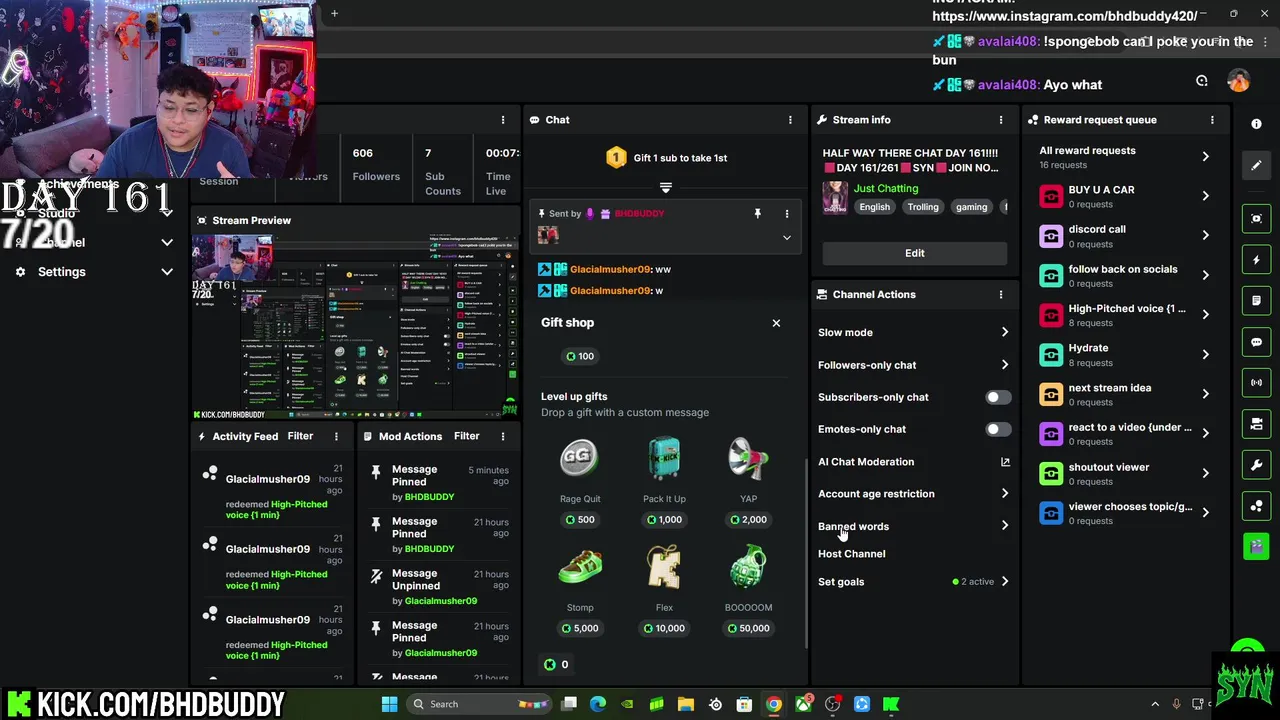Viewport: 1280px width, 720px height.
Task: Open the wrench tools sidebar icon
Action: coord(1256,465)
